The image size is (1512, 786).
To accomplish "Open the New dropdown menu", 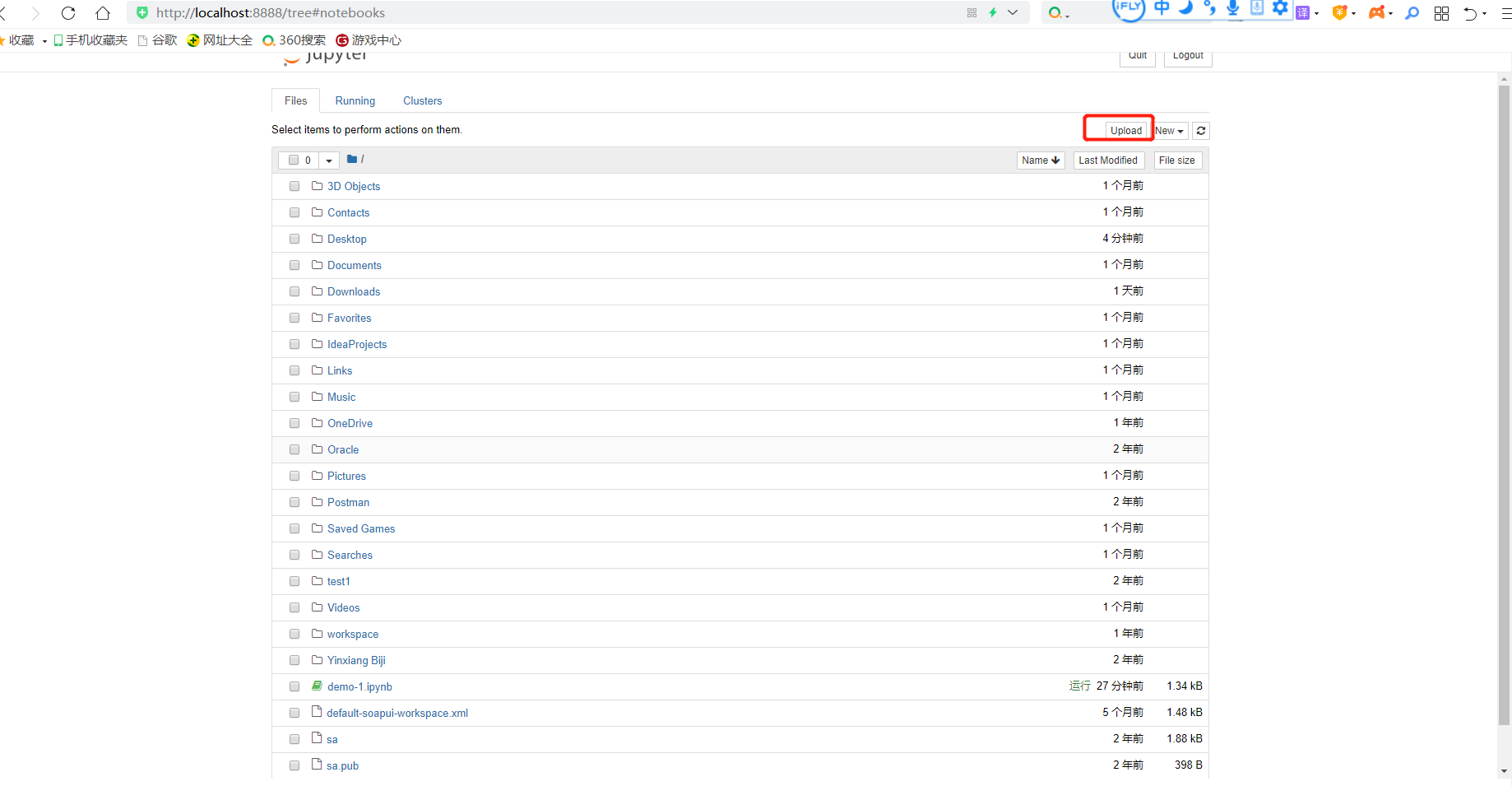I will pos(1170,131).
